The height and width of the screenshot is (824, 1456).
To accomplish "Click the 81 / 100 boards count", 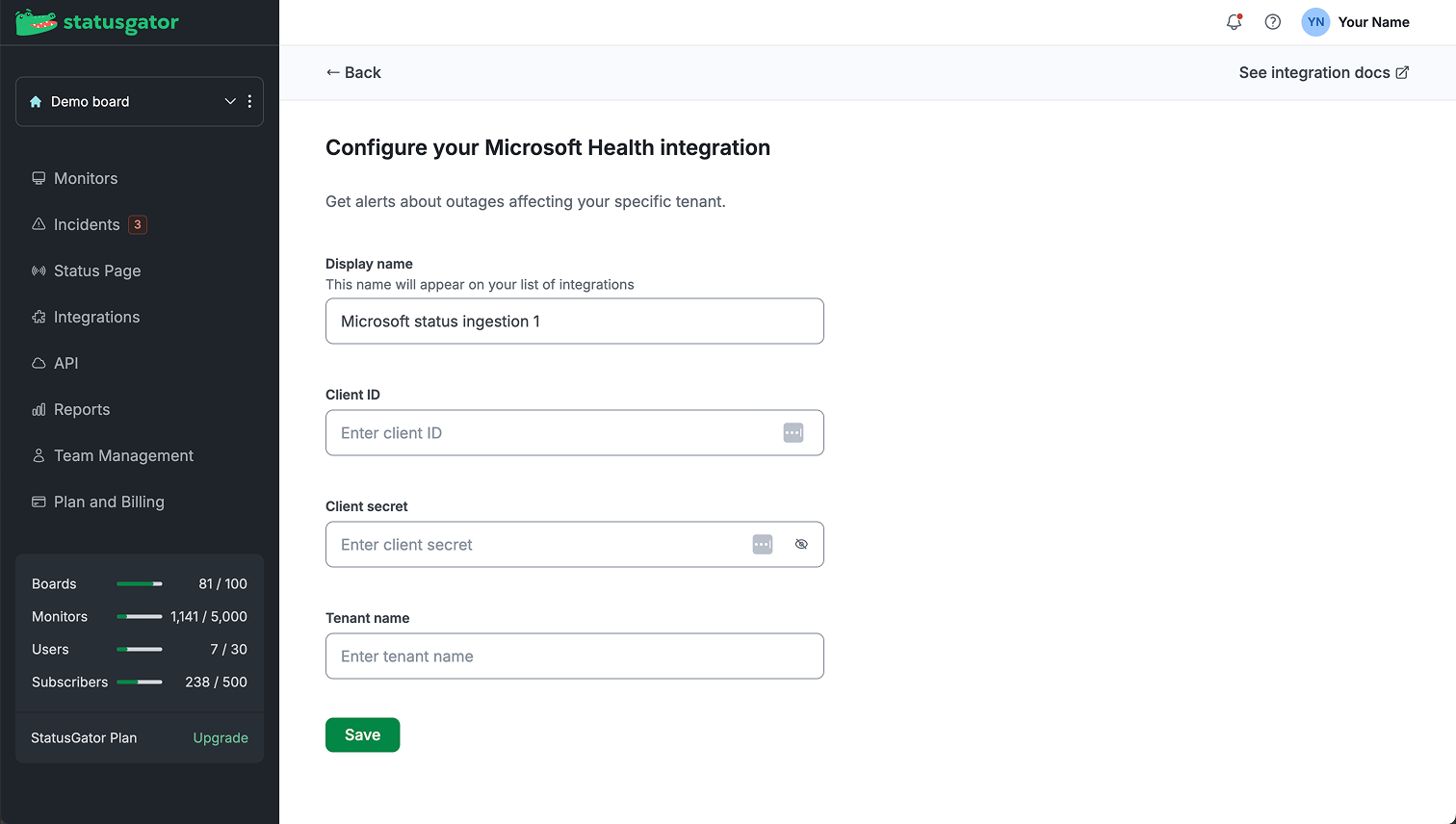I will (222, 583).
